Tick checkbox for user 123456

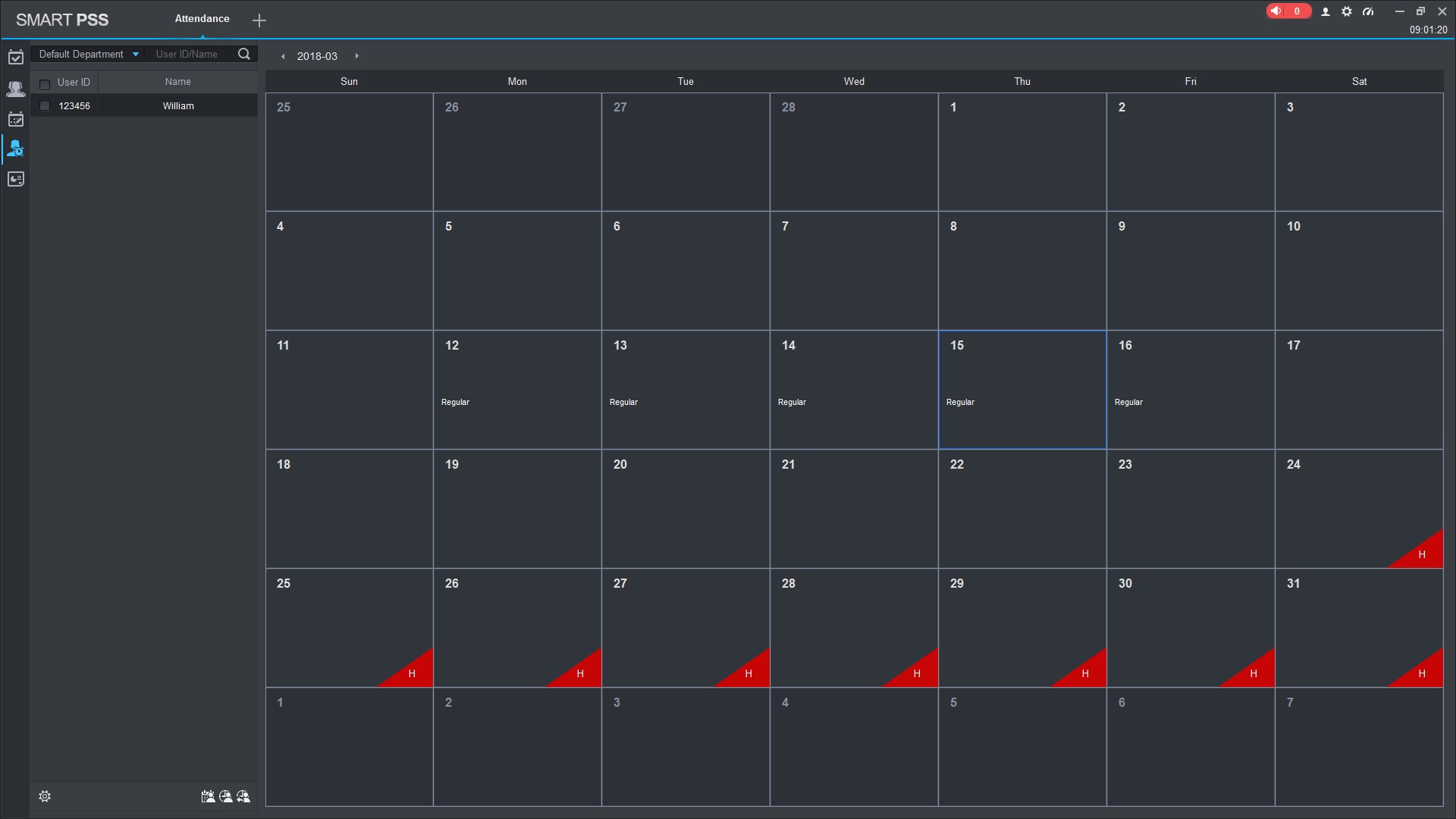pyautogui.click(x=45, y=106)
